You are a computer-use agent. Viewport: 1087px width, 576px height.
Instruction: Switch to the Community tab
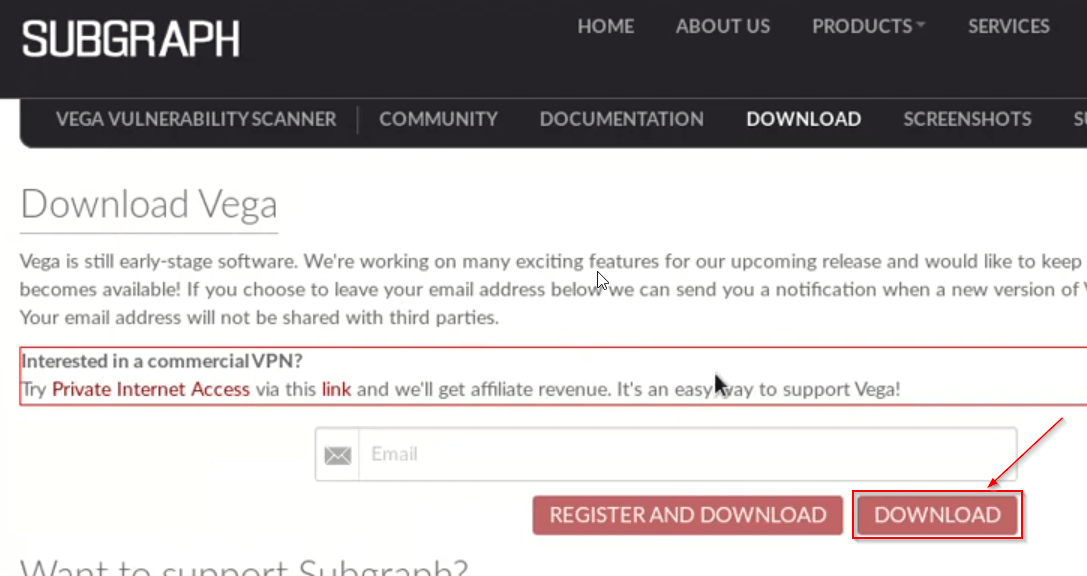point(438,119)
